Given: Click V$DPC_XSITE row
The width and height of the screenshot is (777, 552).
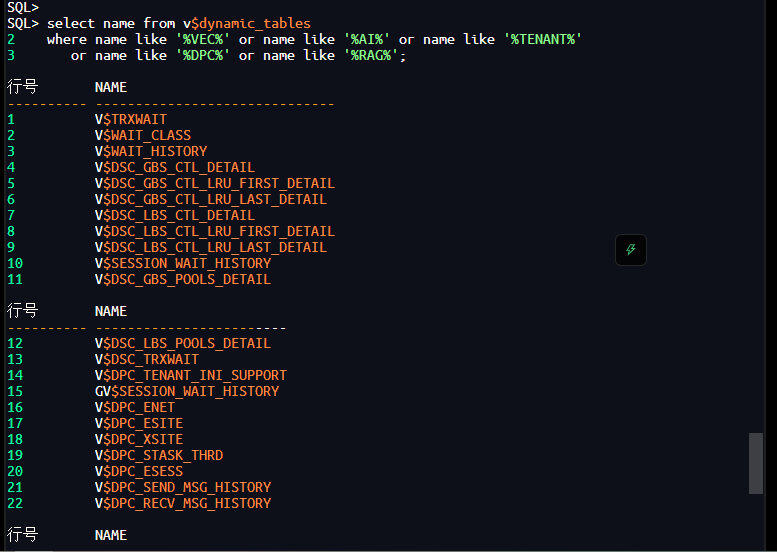Looking at the screenshot, I should click(139, 440).
